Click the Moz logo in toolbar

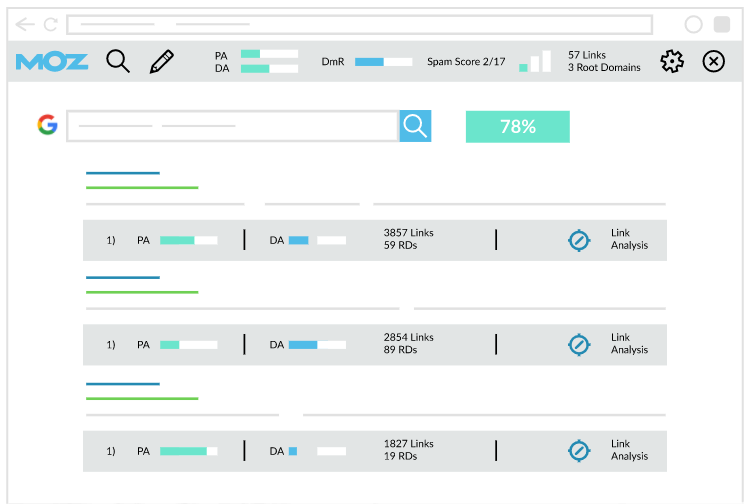[x=52, y=62]
